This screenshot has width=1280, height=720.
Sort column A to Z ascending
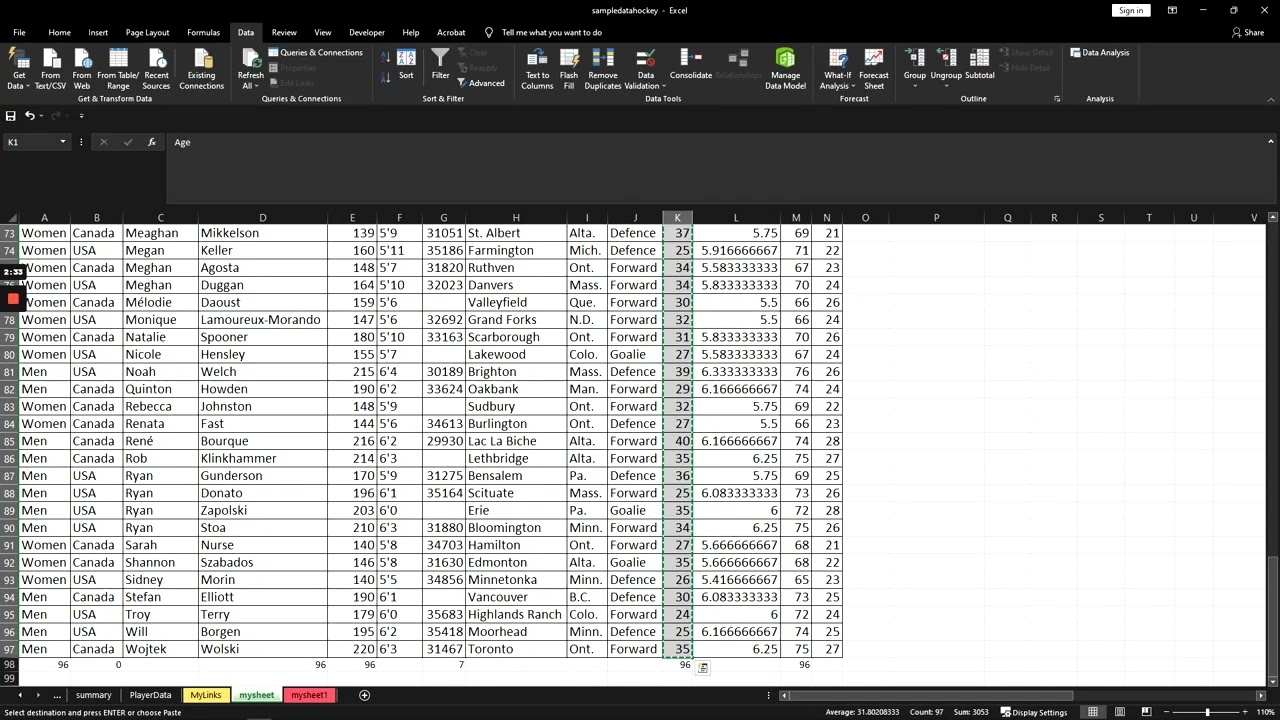385,57
